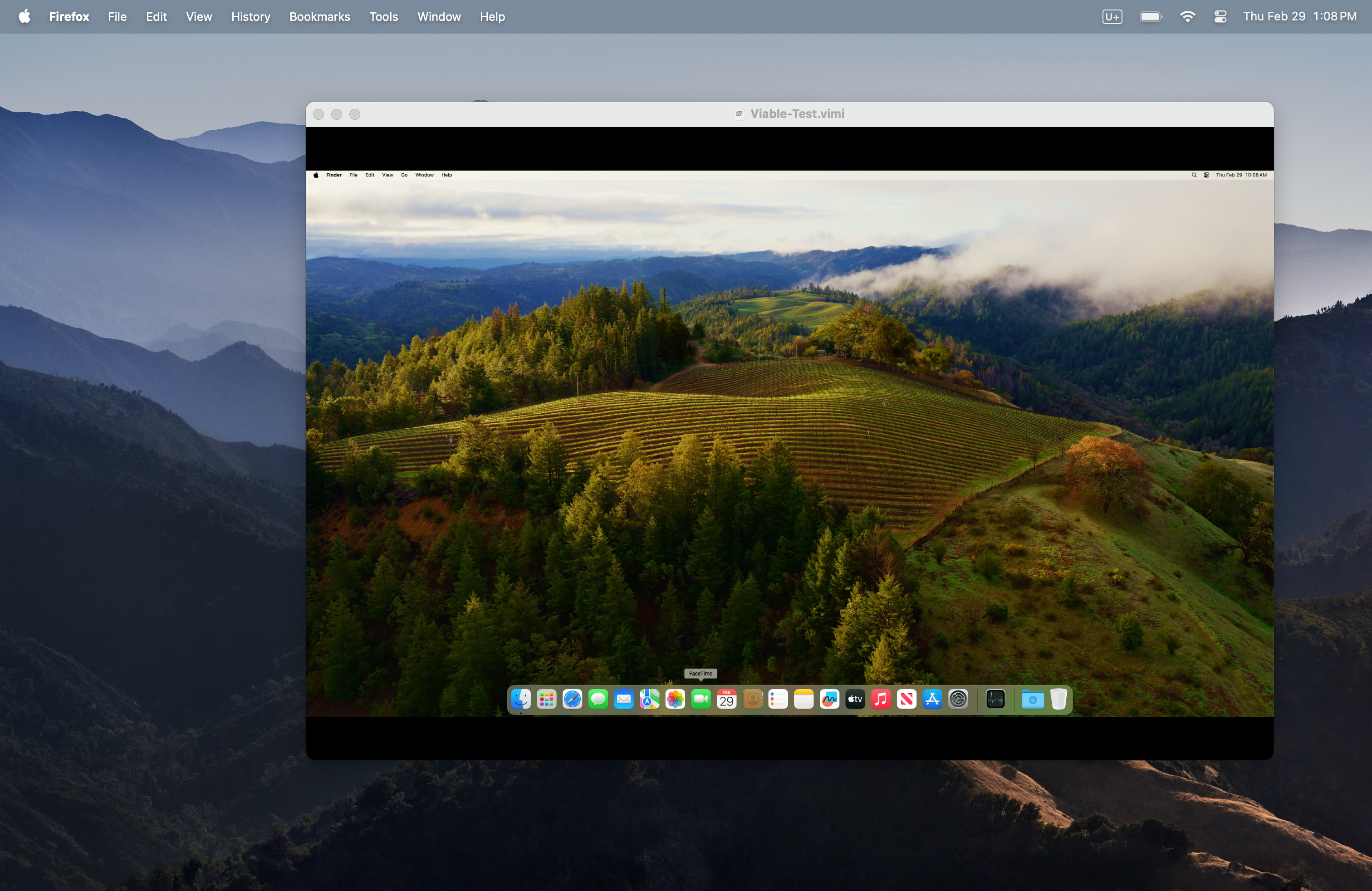The image size is (1372, 891).
Task: Open Trash in the VM dock
Action: point(1058,700)
